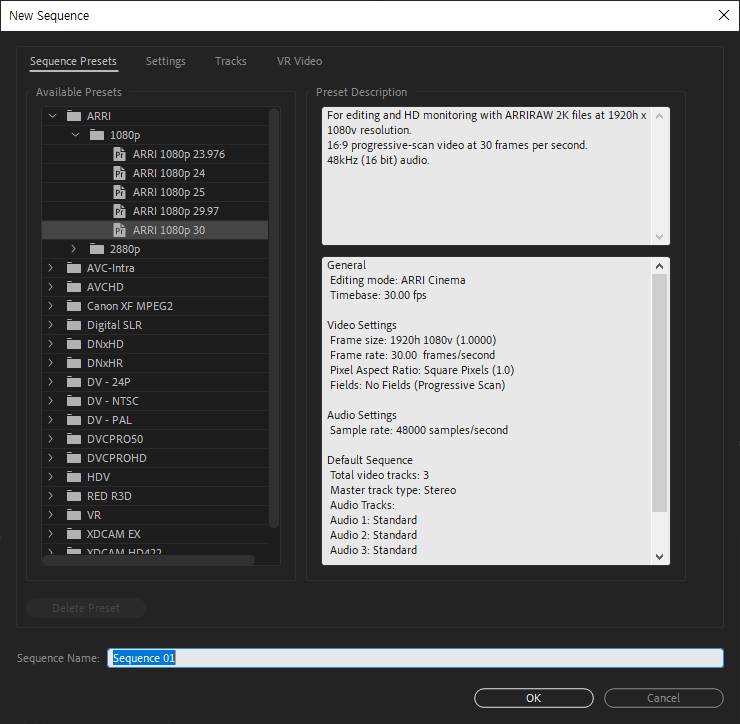Expand the RED R3D preset folder
The width and height of the screenshot is (740, 724).
(50, 495)
